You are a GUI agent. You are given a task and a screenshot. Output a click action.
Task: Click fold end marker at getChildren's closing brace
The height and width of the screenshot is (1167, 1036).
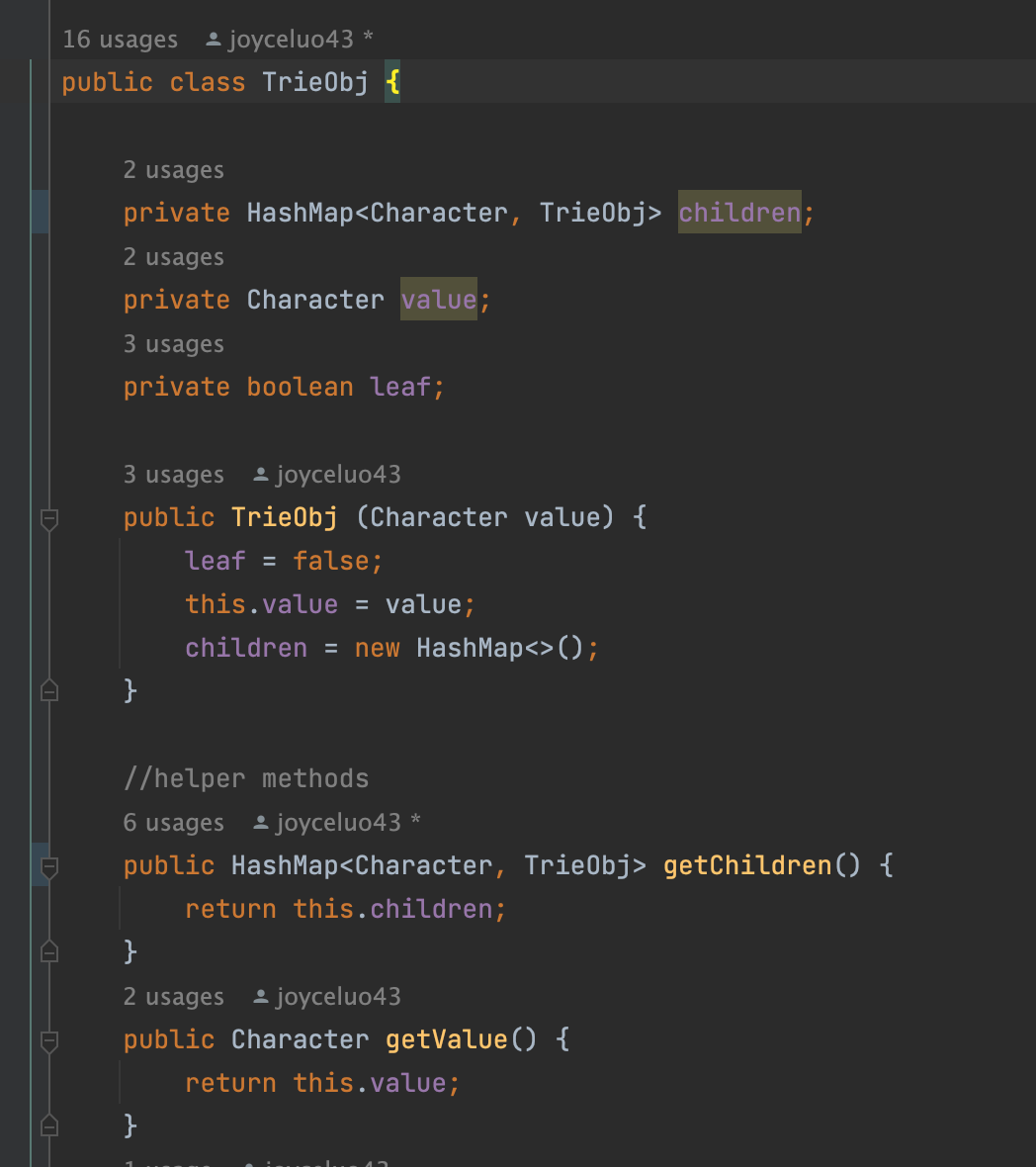[48, 951]
